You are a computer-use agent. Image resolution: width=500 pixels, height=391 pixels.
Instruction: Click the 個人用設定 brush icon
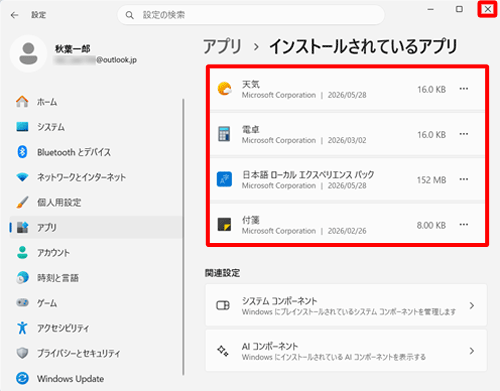coord(22,202)
